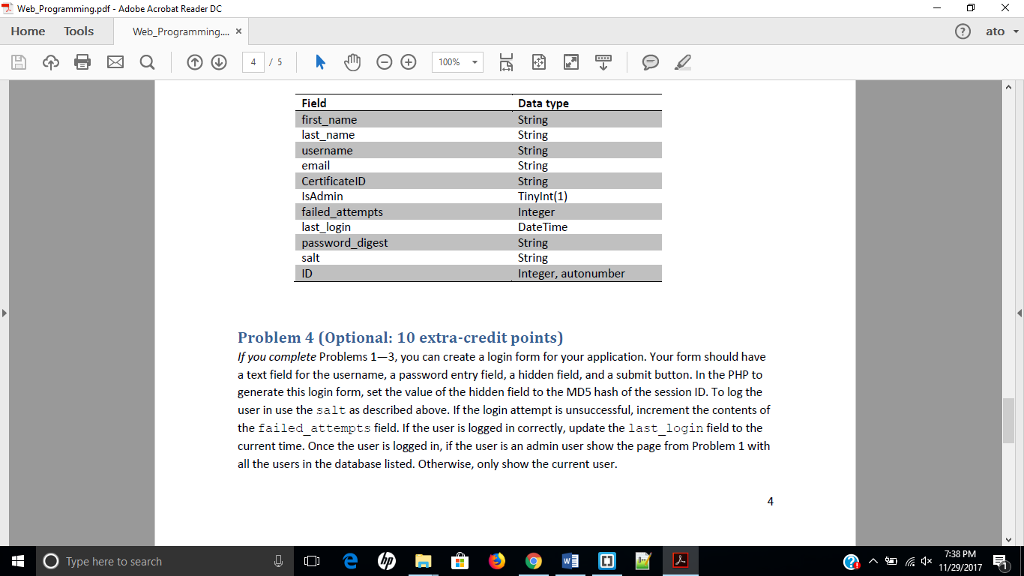Viewport: 1024px width, 576px height.
Task: Open the Help question mark icon
Action: [963, 31]
